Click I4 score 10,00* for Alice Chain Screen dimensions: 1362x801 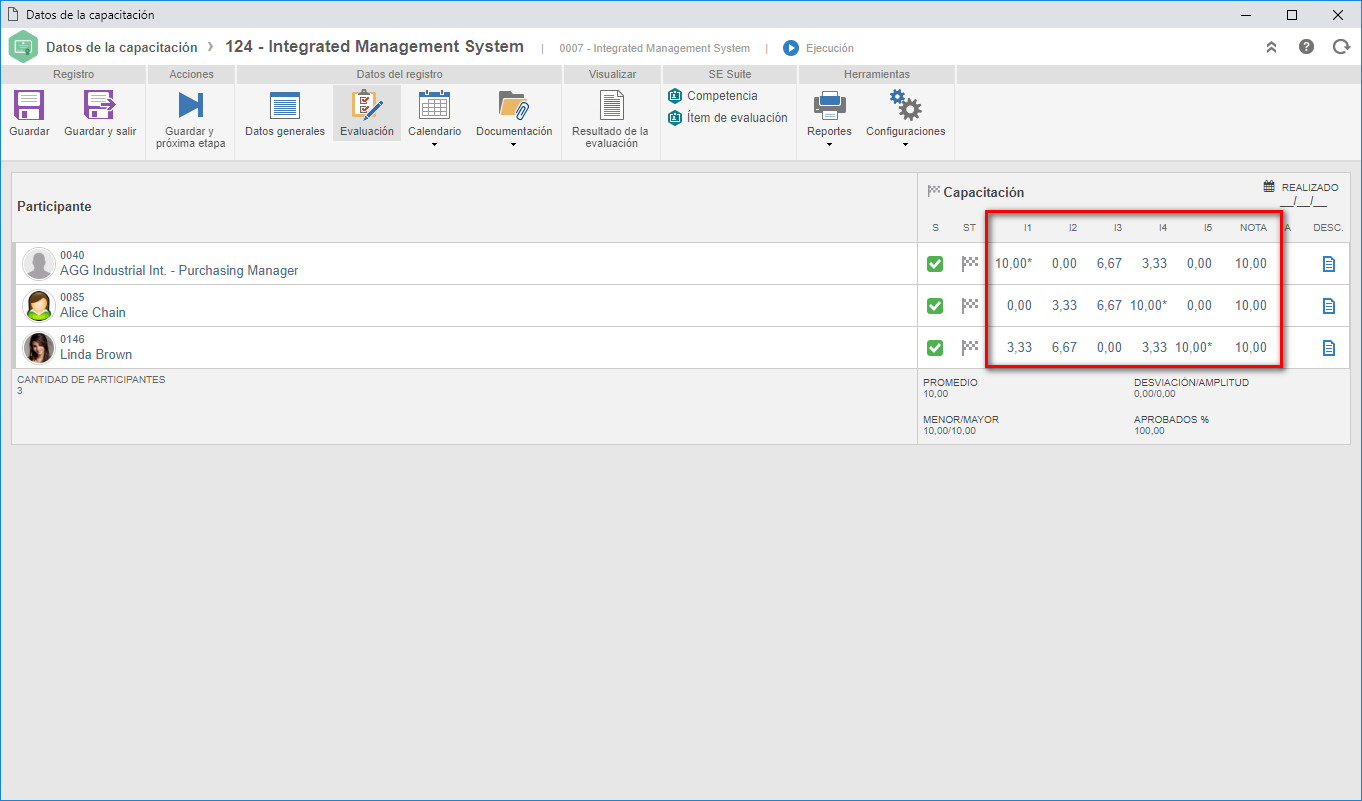pos(1148,306)
